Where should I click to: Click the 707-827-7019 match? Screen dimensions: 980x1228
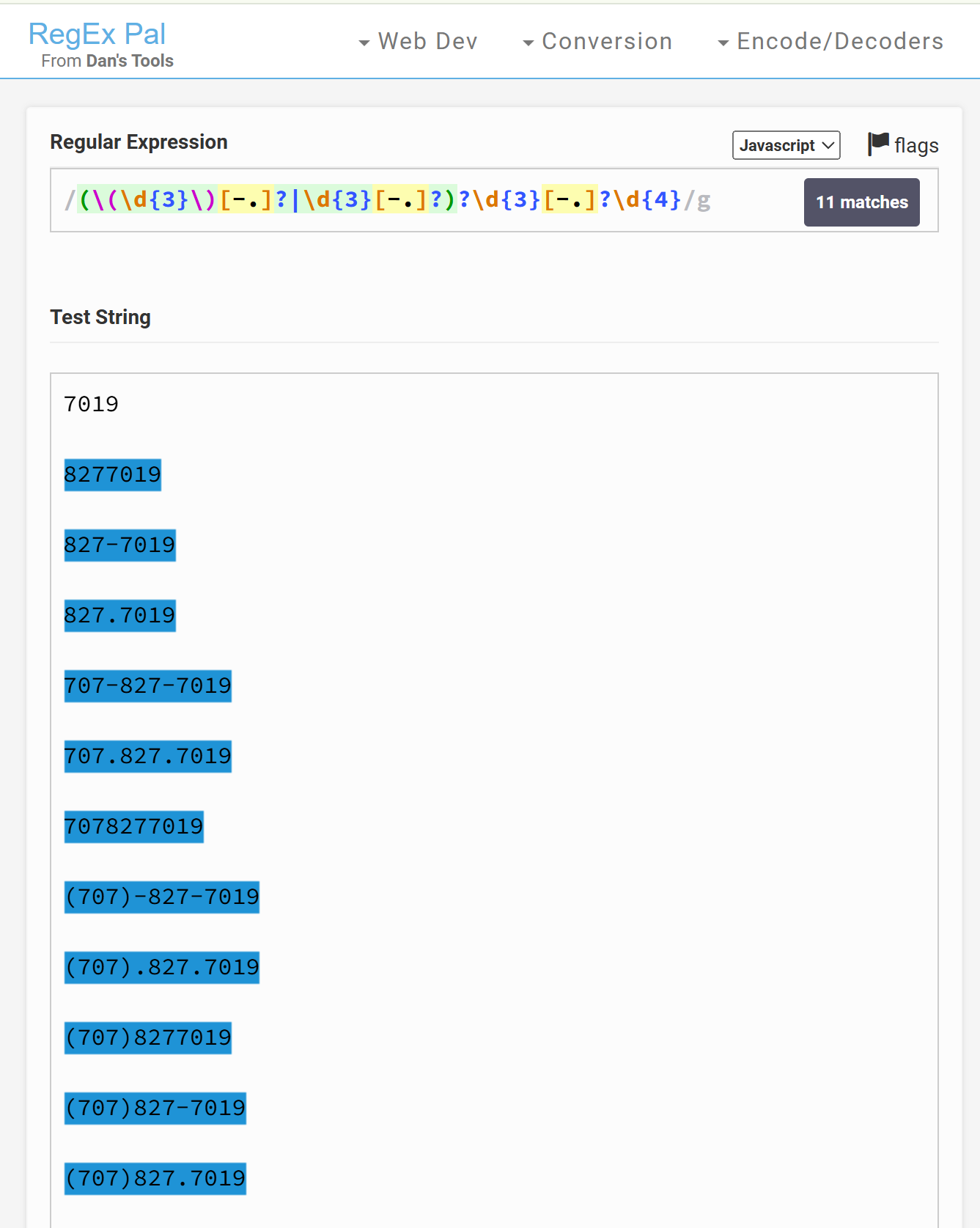pos(147,685)
